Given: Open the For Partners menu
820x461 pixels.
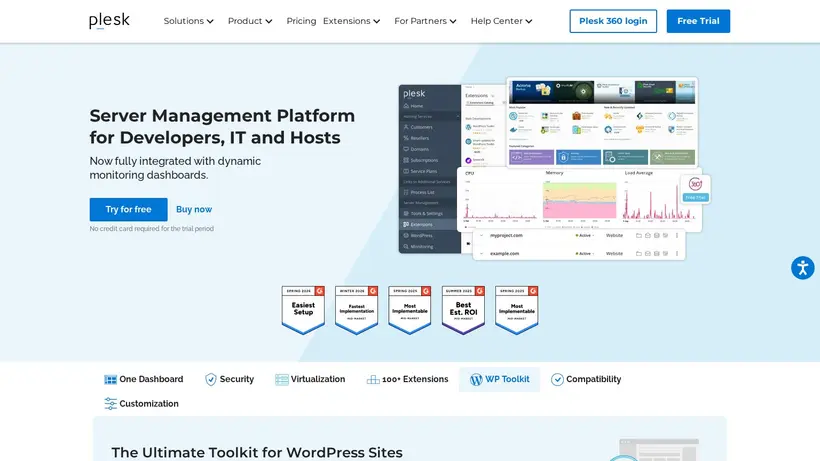Looking at the screenshot, I should pos(420,21).
